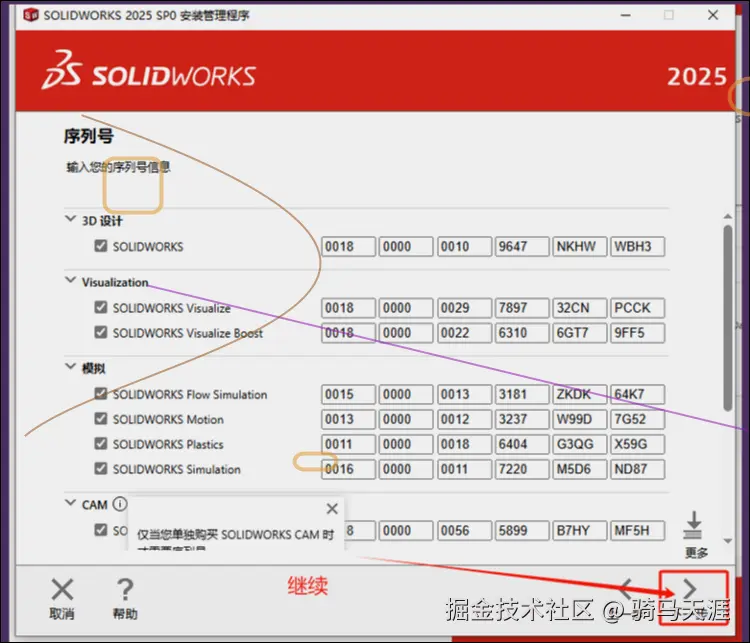Click Plastics serial field 6404

522,444
